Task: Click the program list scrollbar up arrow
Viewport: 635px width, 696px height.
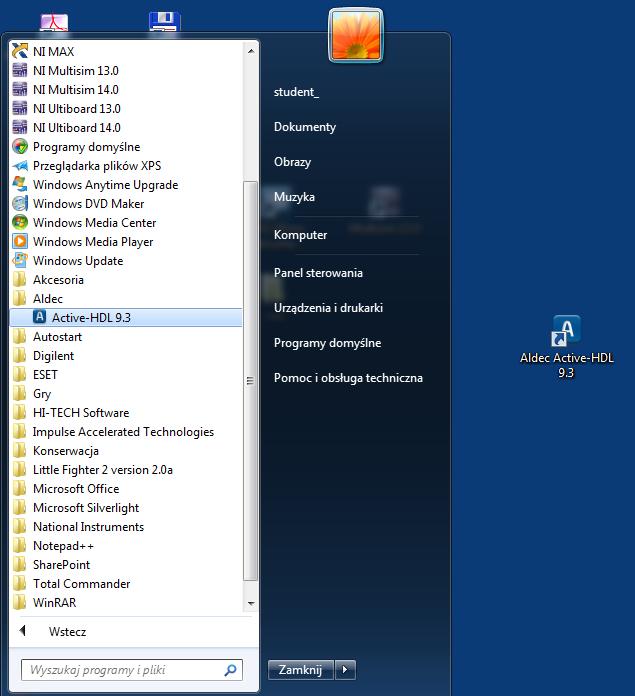Action: [251, 51]
